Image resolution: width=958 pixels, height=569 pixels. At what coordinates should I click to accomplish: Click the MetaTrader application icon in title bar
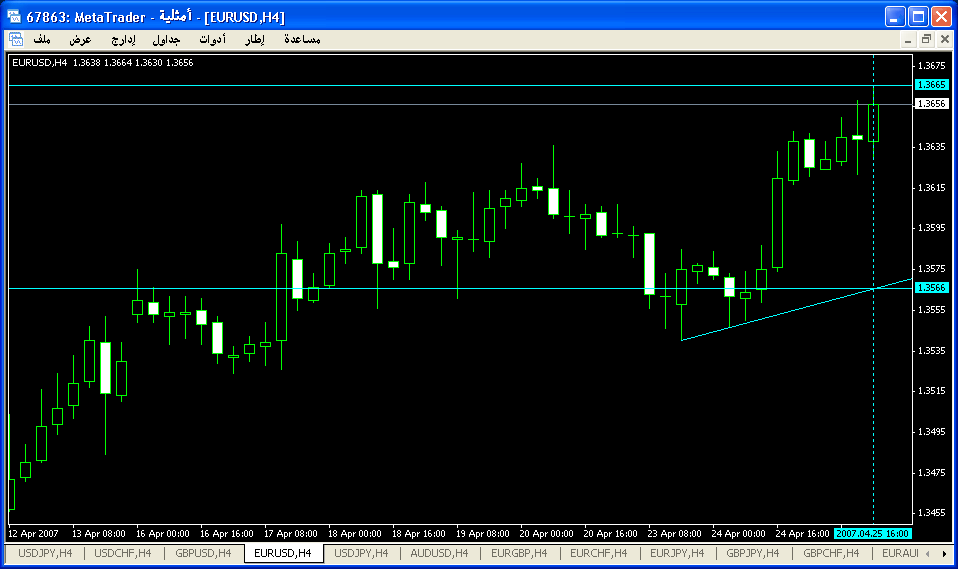[x=13, y=17]
